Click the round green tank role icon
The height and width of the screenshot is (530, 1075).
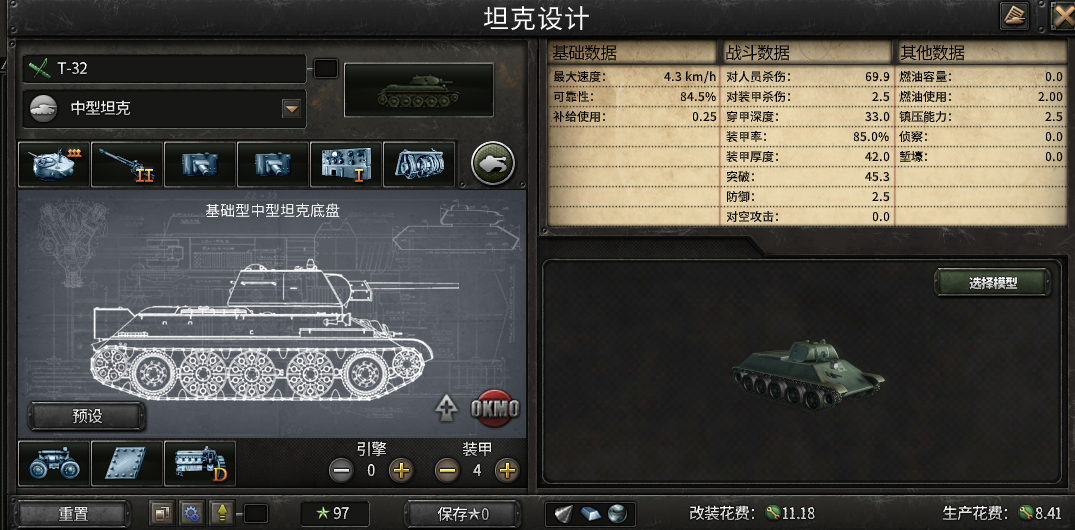(x=494, y=164)
